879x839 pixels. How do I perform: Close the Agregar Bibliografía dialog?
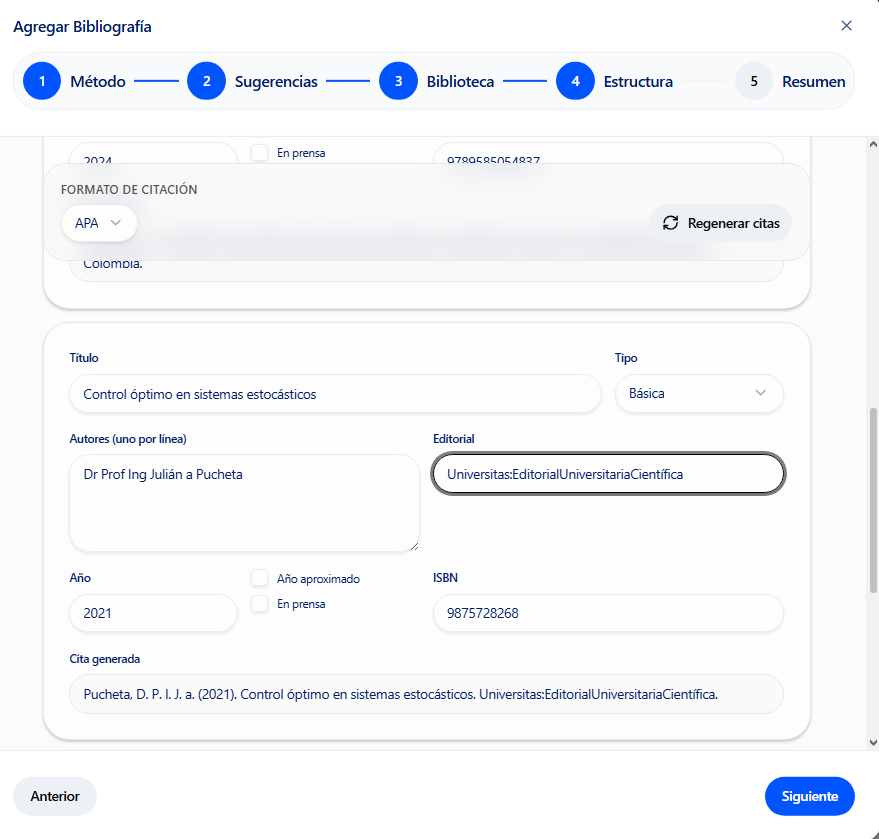pyautogui.click(x=846, y=26)
